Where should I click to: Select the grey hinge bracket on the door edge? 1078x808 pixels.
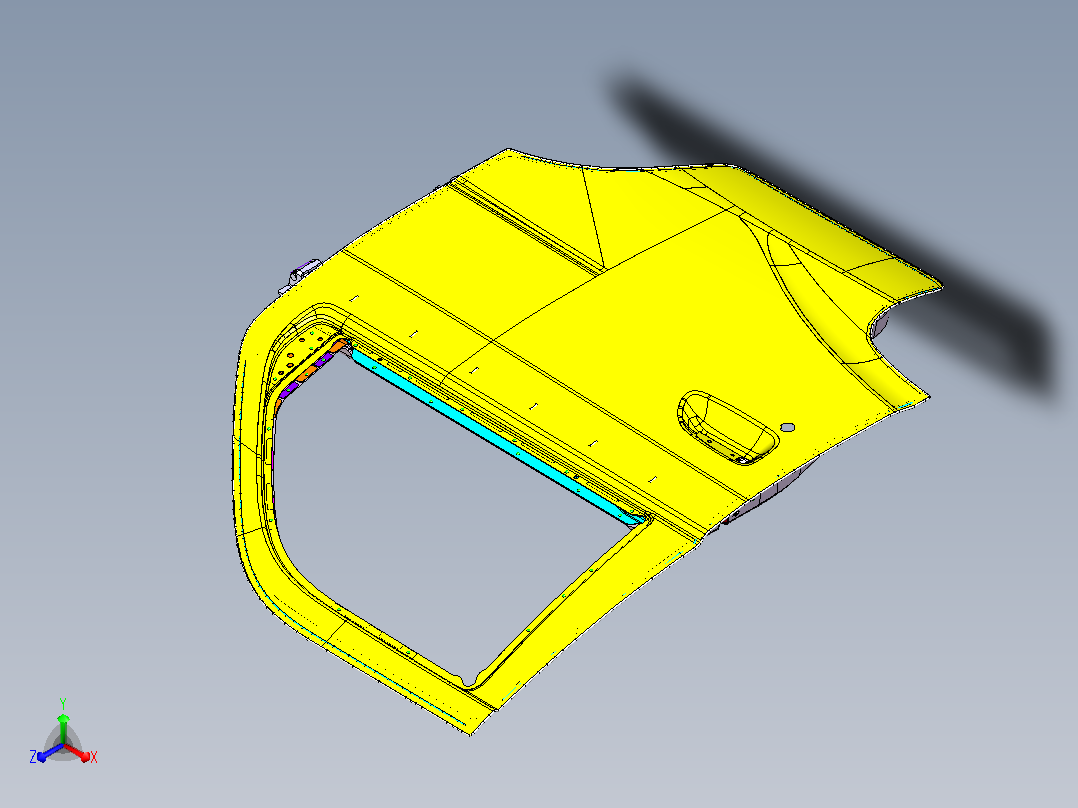coord(300,276)
